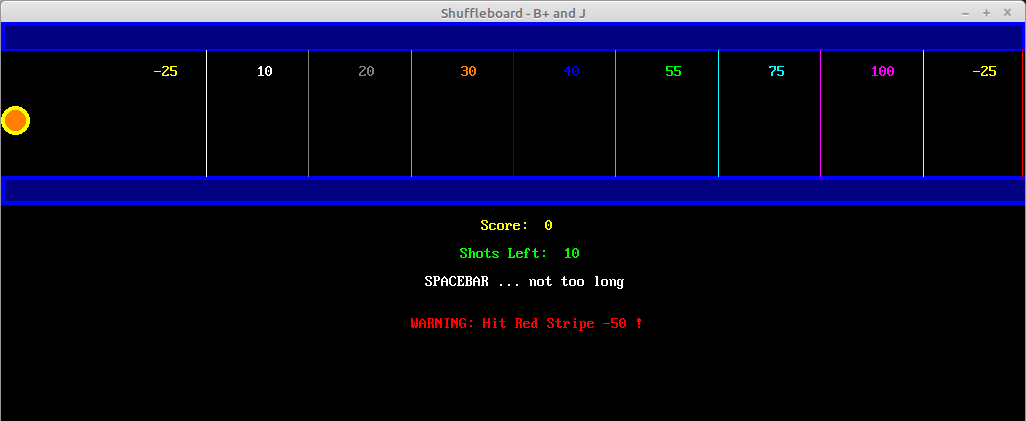Click the red WARNING message
The width and height of the screenshot is (1026, 421).
click(526, 324)
